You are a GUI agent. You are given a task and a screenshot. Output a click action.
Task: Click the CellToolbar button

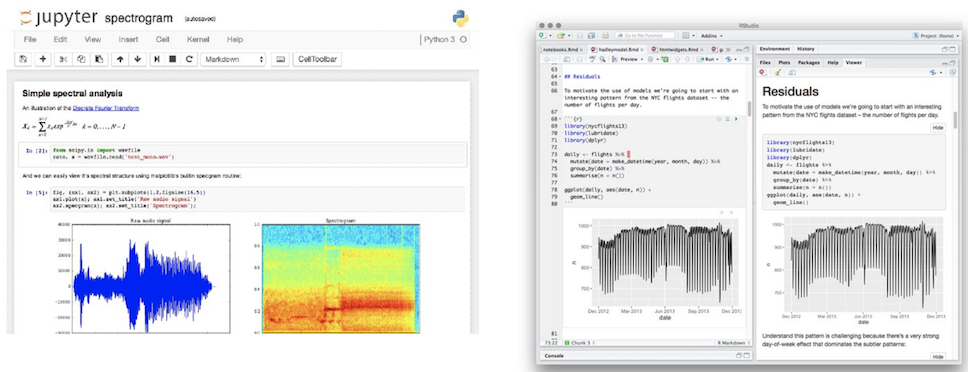(317, 59)
